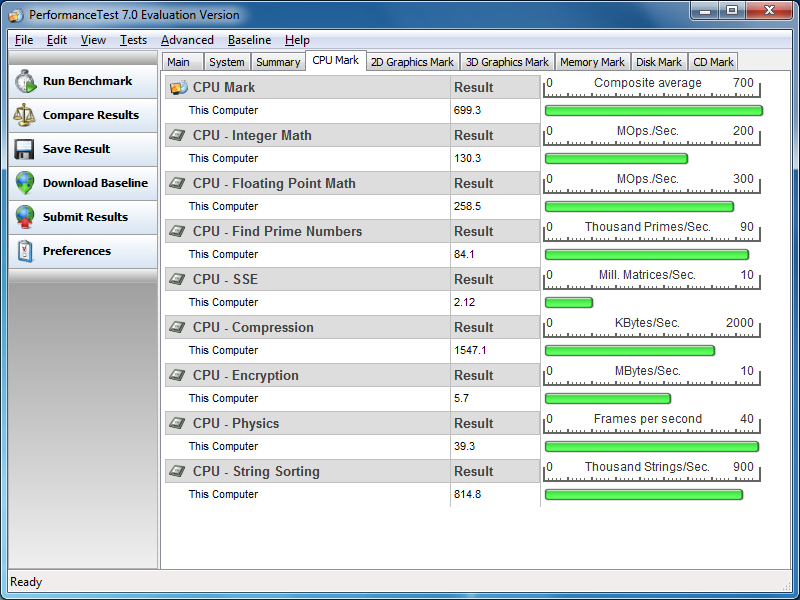The image size is (800, 600).
Task: Click the SSE result short green bar
Action: 569,302
